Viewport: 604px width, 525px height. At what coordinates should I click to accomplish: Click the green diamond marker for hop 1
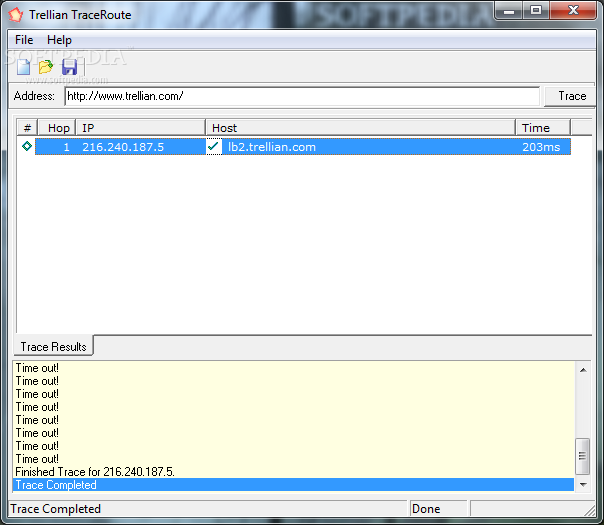point(27,146)
